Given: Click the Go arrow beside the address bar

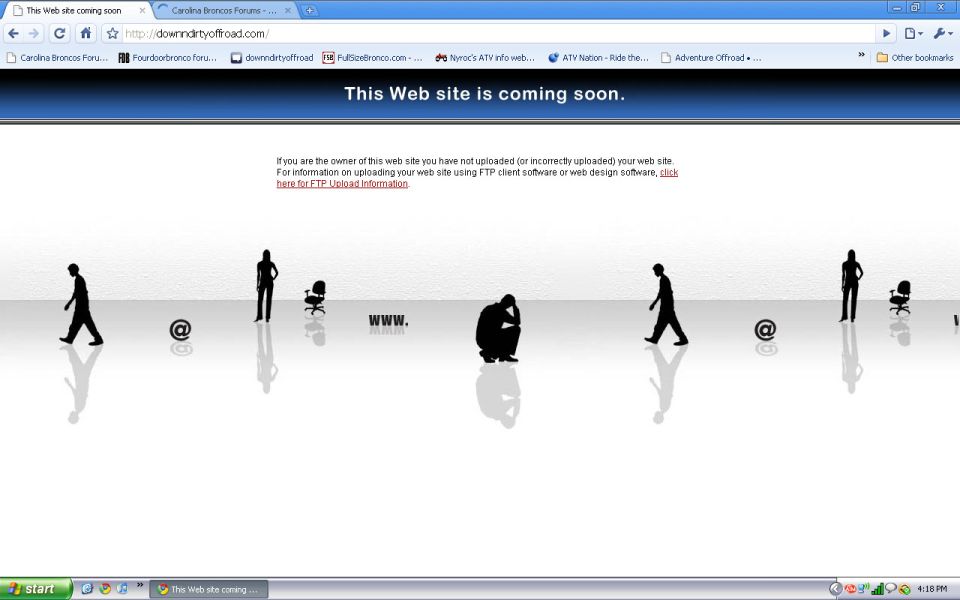Looking at the screenshot, I should 886,34.
